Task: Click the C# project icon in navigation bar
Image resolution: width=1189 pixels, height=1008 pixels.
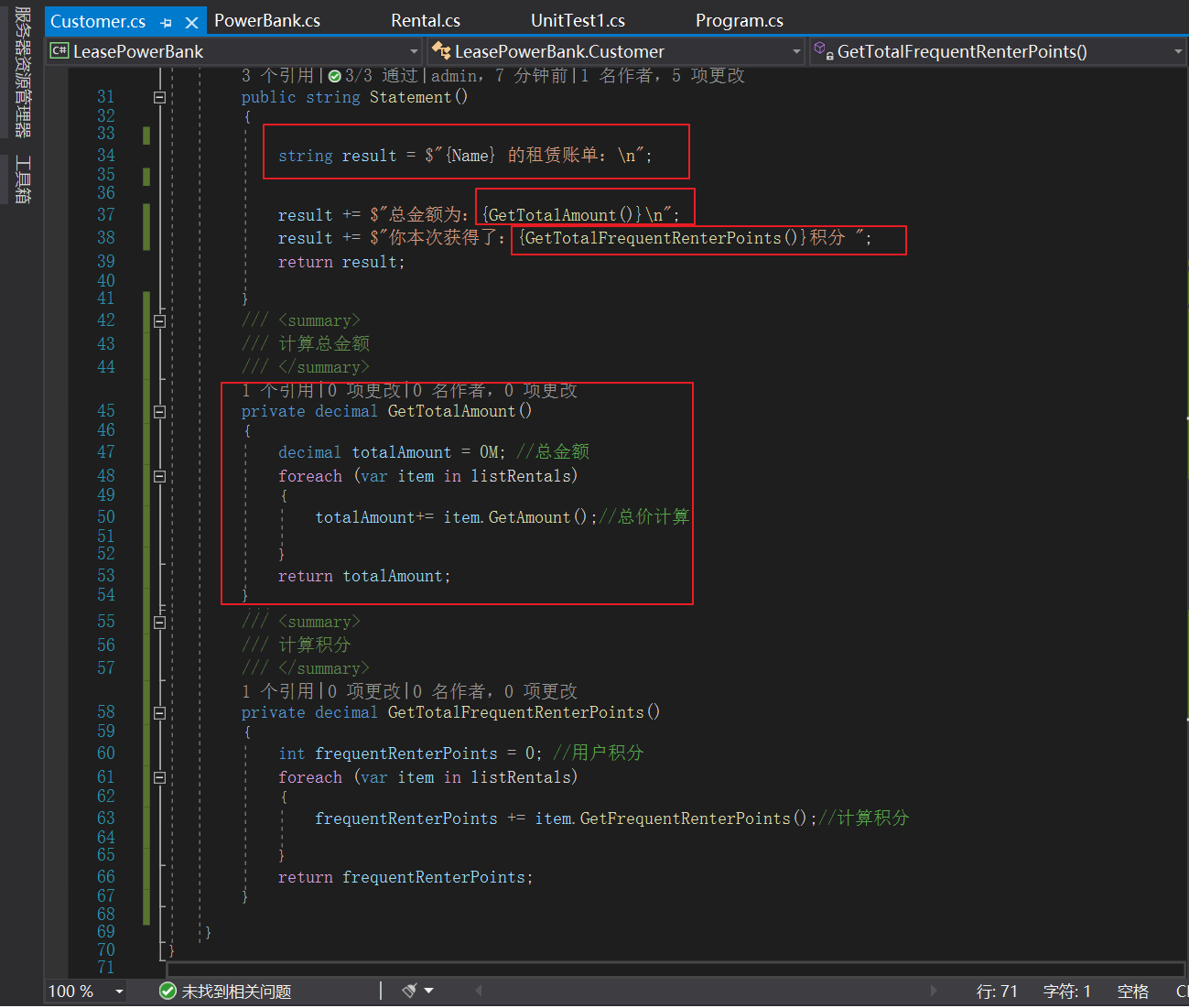Action: 59,51
